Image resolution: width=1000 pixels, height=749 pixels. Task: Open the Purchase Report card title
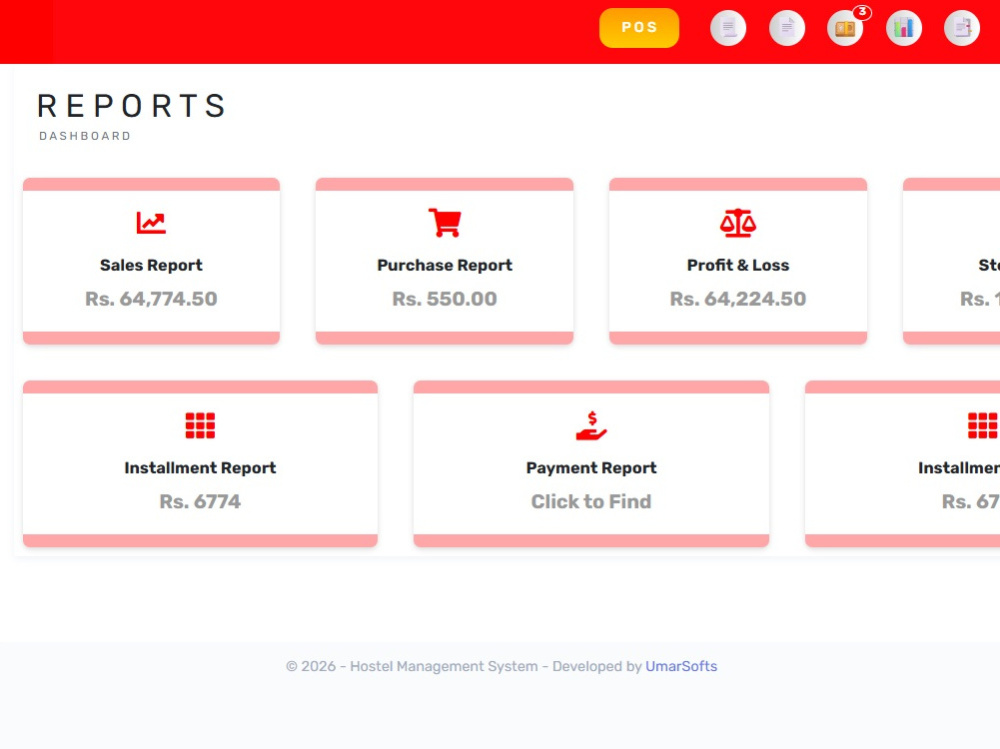tap(445, 265)
